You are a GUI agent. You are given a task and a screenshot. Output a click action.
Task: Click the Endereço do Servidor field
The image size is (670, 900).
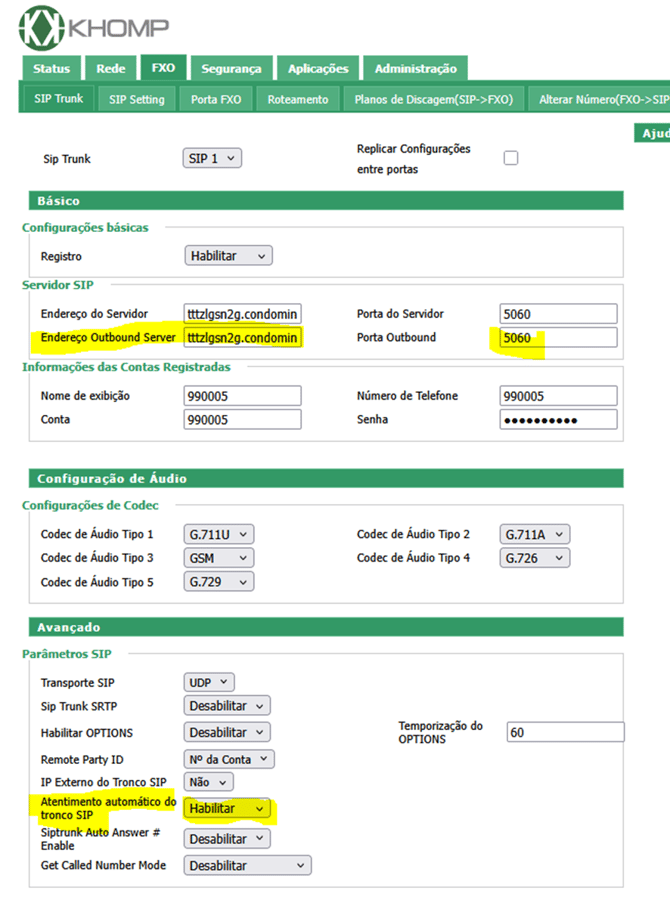point(243,313)
